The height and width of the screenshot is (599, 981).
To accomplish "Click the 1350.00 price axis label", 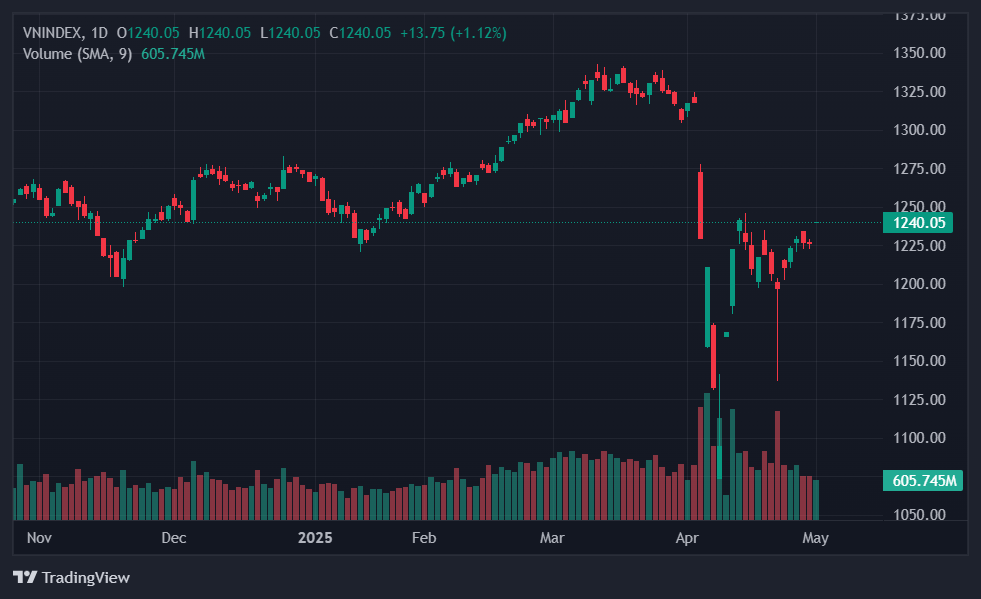I will pyautogui.click(x=919, y=53).
